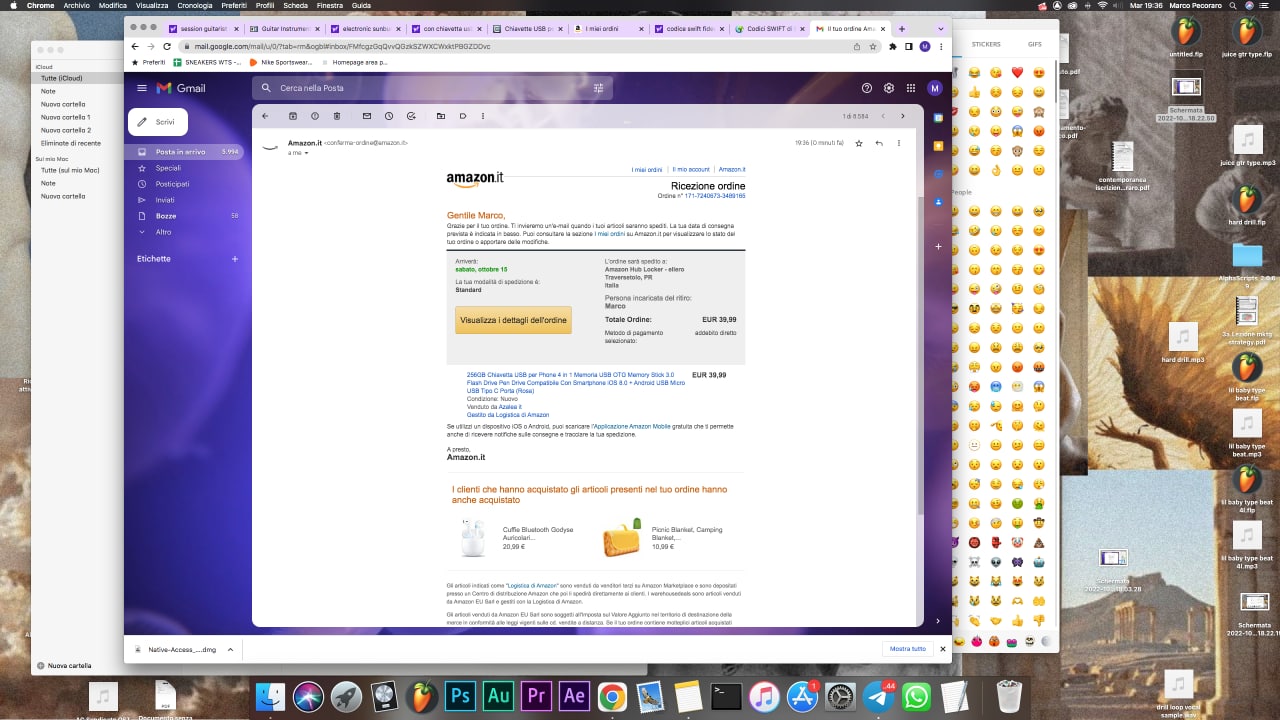Show search options in Gmail search bar
The image size is (1280, 720).
tap(599, 88)
